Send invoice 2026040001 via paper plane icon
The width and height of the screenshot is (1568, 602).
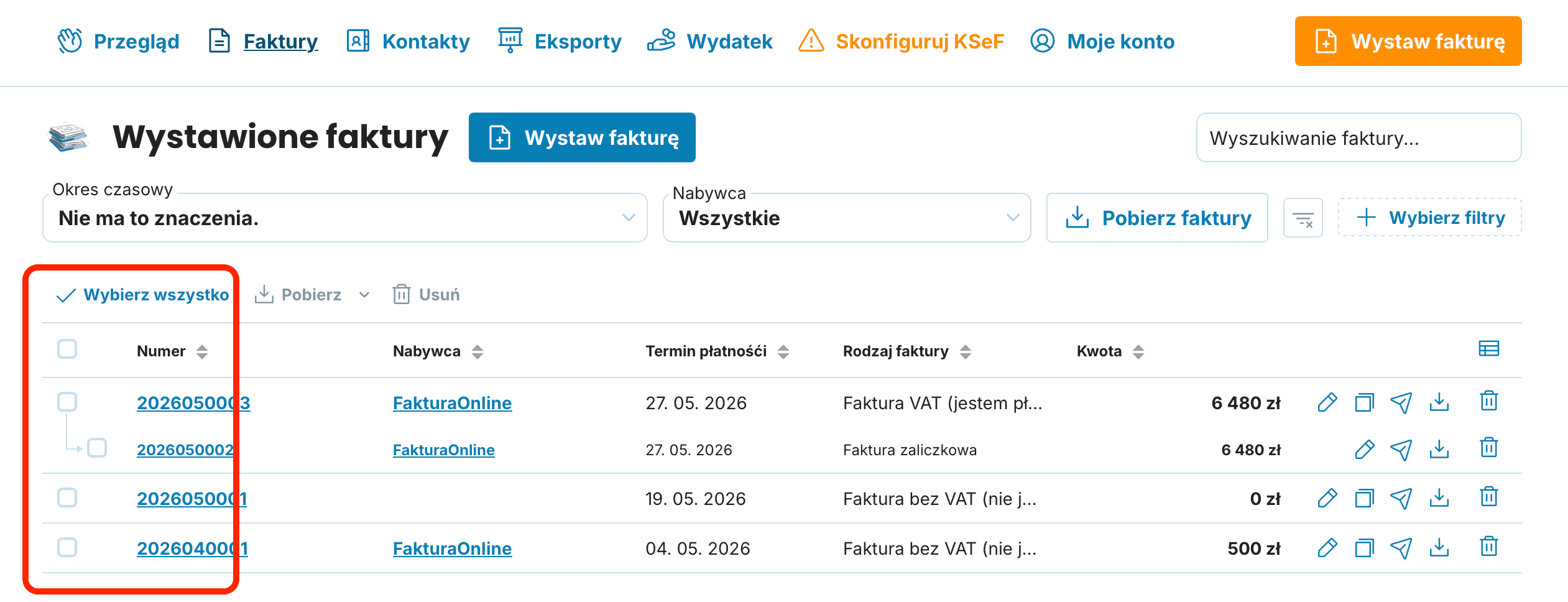point(1401,549)
